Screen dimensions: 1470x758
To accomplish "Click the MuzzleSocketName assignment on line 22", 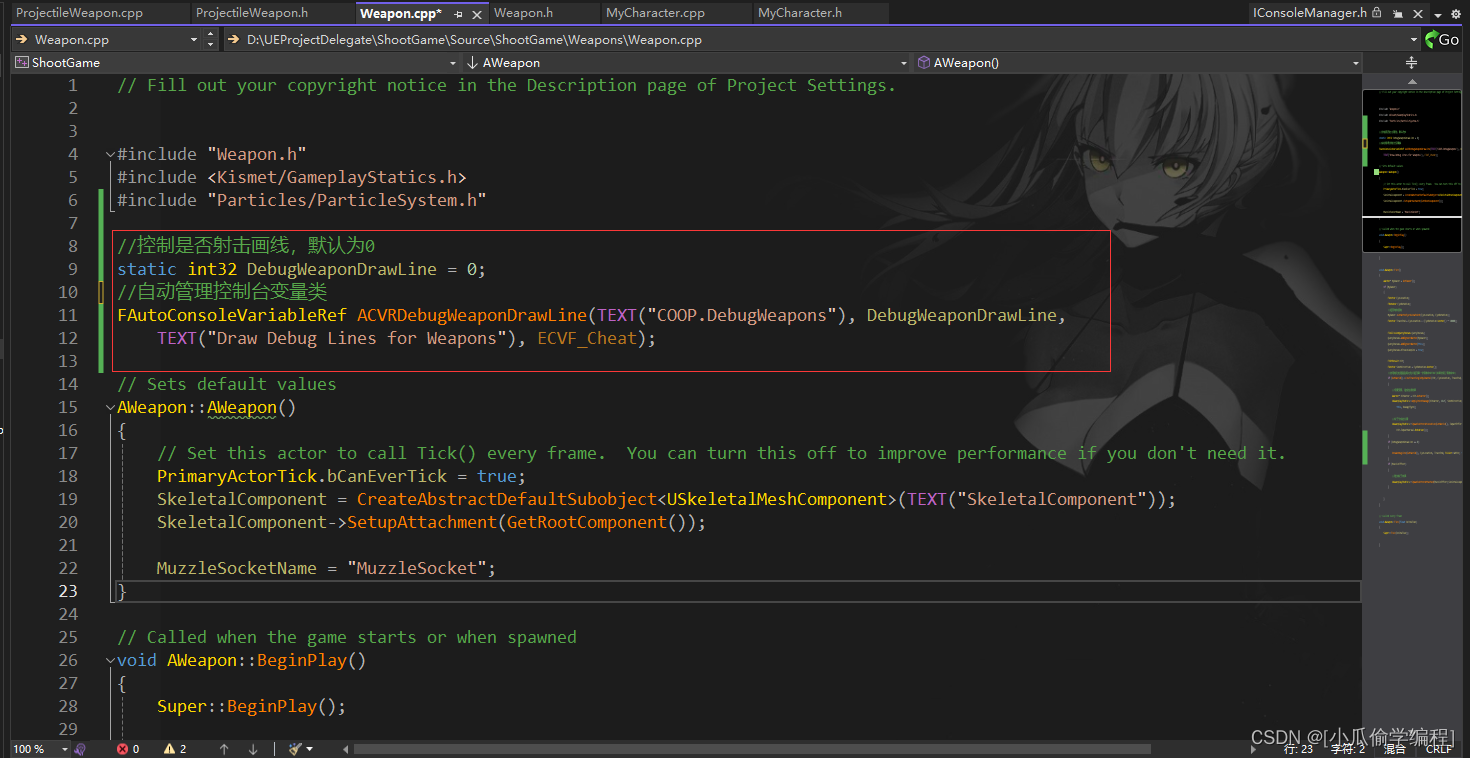I will click(327, 568).
